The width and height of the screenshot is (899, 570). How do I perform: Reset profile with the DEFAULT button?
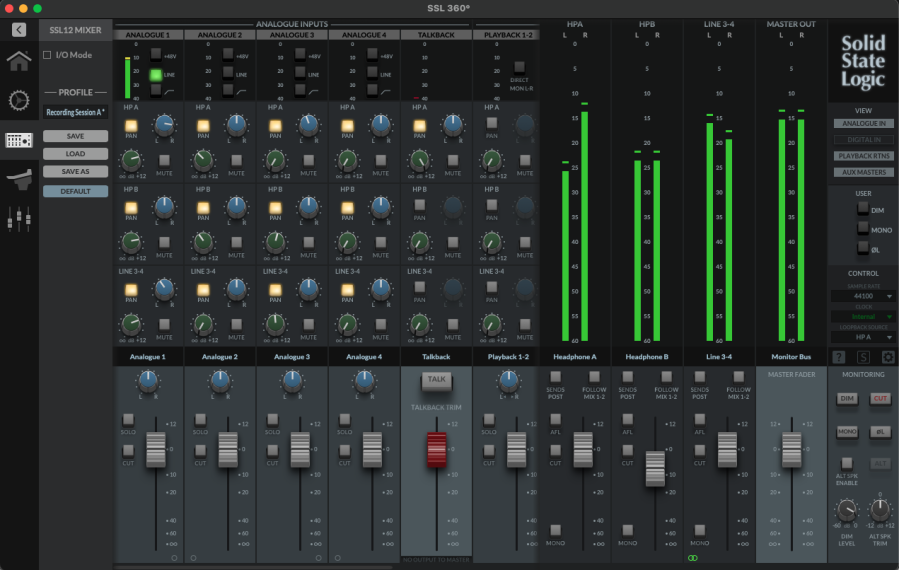pos(75,191)
